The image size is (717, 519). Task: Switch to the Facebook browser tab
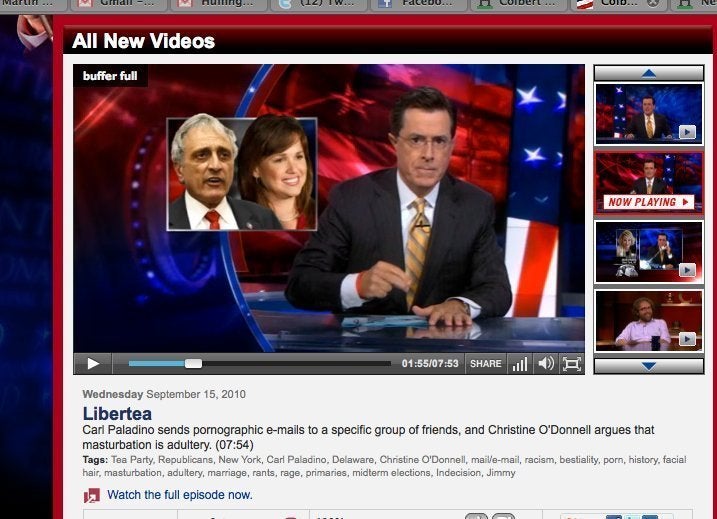click(419, 5)
